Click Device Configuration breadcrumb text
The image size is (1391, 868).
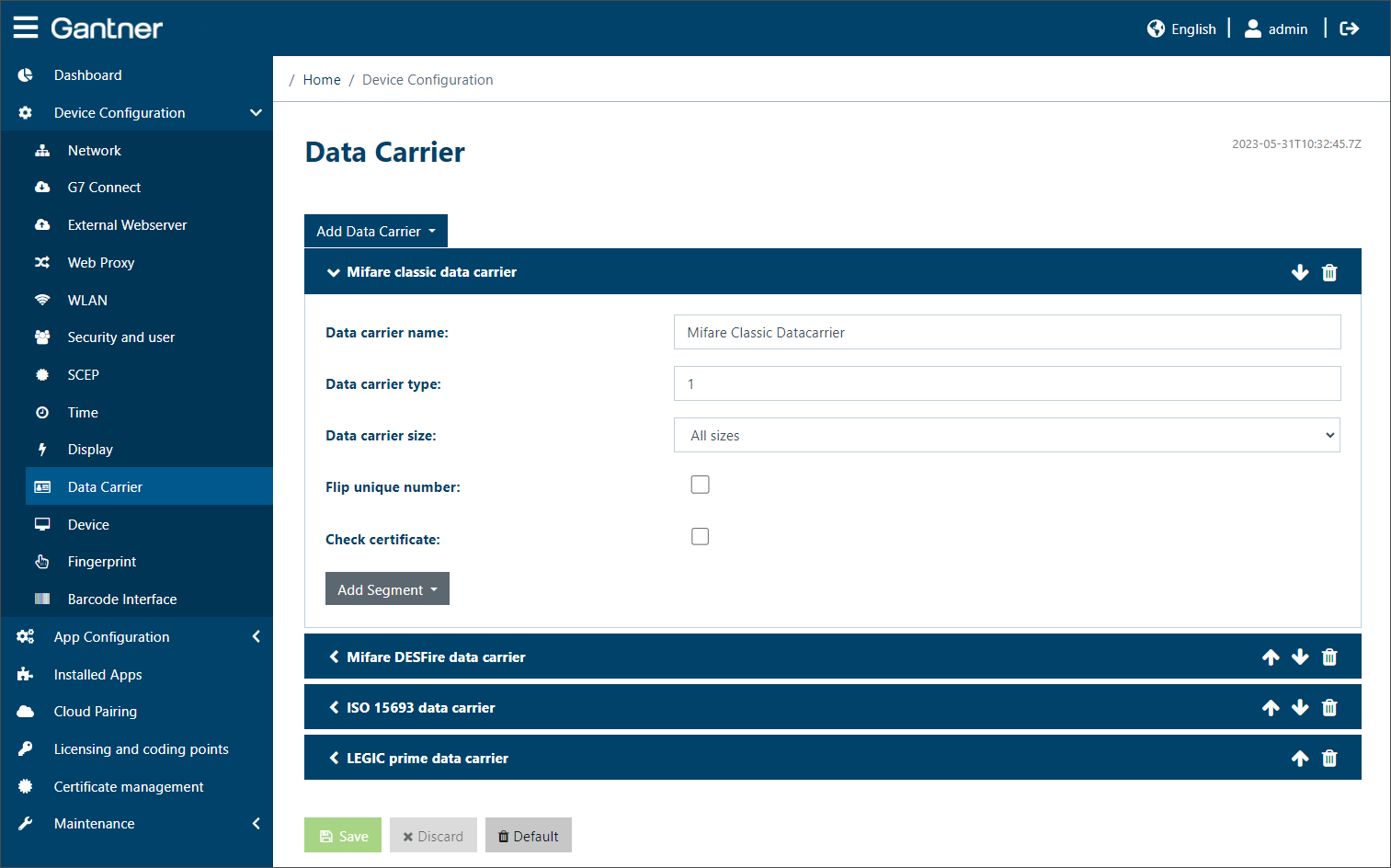coord(428,80)
